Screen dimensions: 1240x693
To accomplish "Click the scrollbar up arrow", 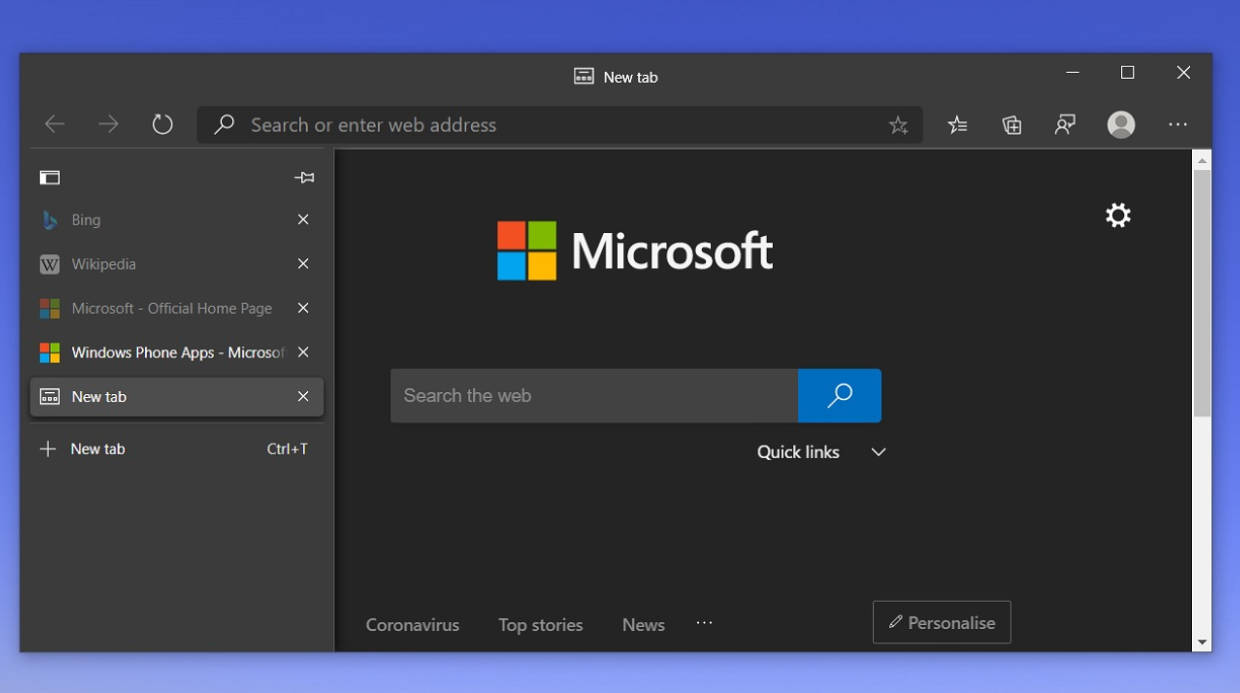I will (1202, 160).
